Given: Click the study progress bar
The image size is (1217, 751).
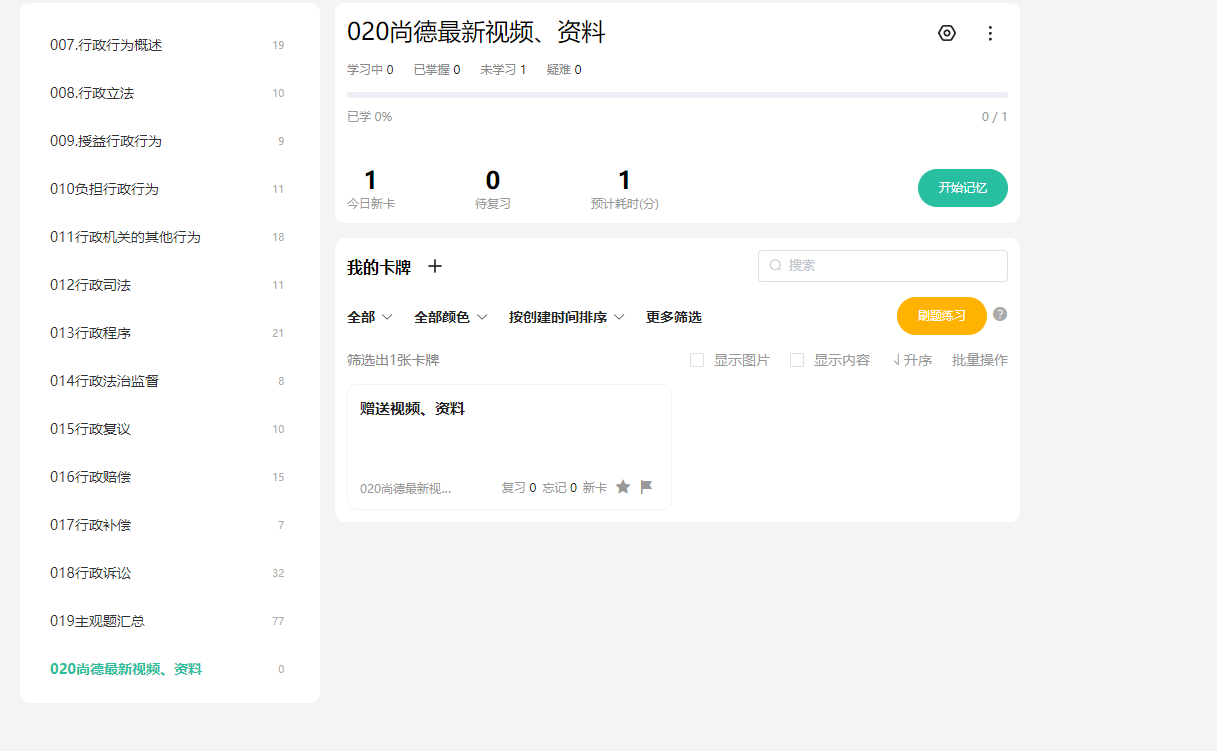Looking at the screenshot, I should coord(677,95).
